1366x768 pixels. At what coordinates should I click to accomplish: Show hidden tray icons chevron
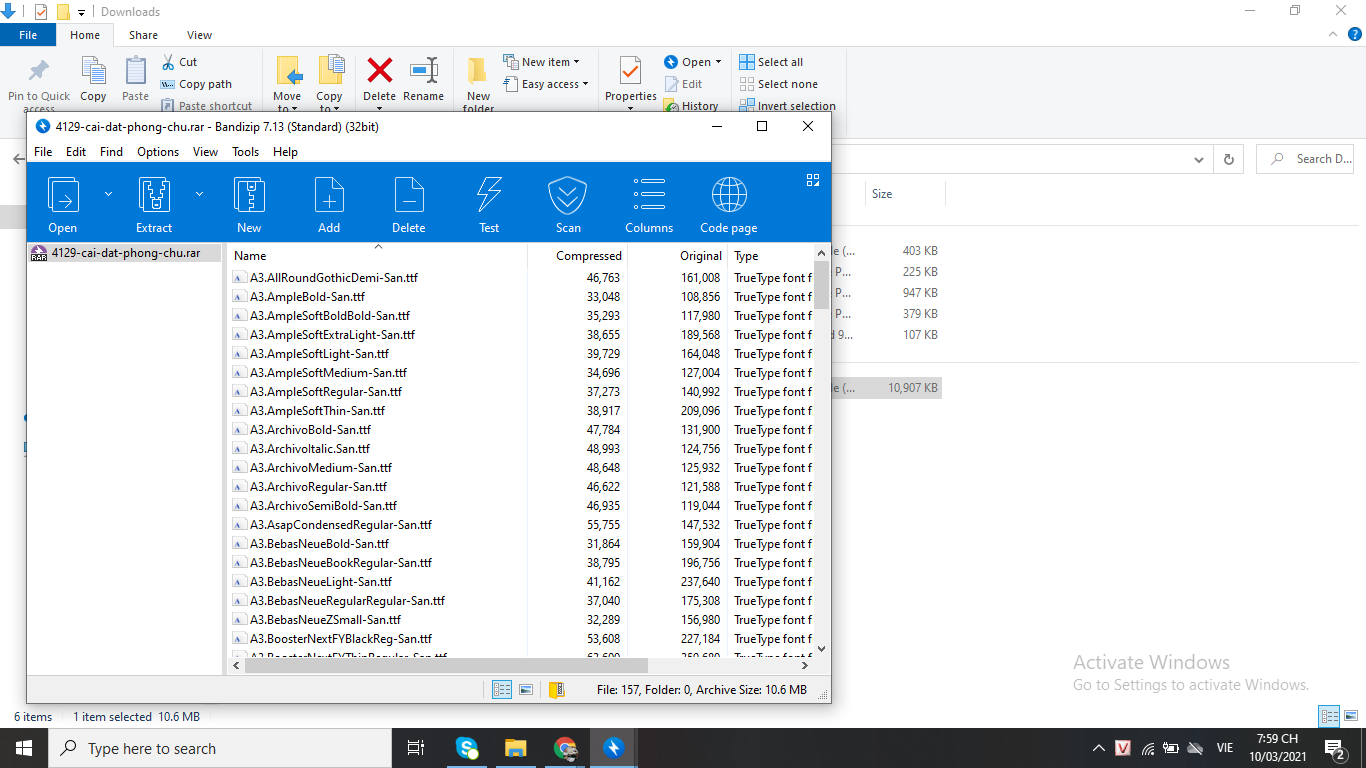(x=1098, y=748)
